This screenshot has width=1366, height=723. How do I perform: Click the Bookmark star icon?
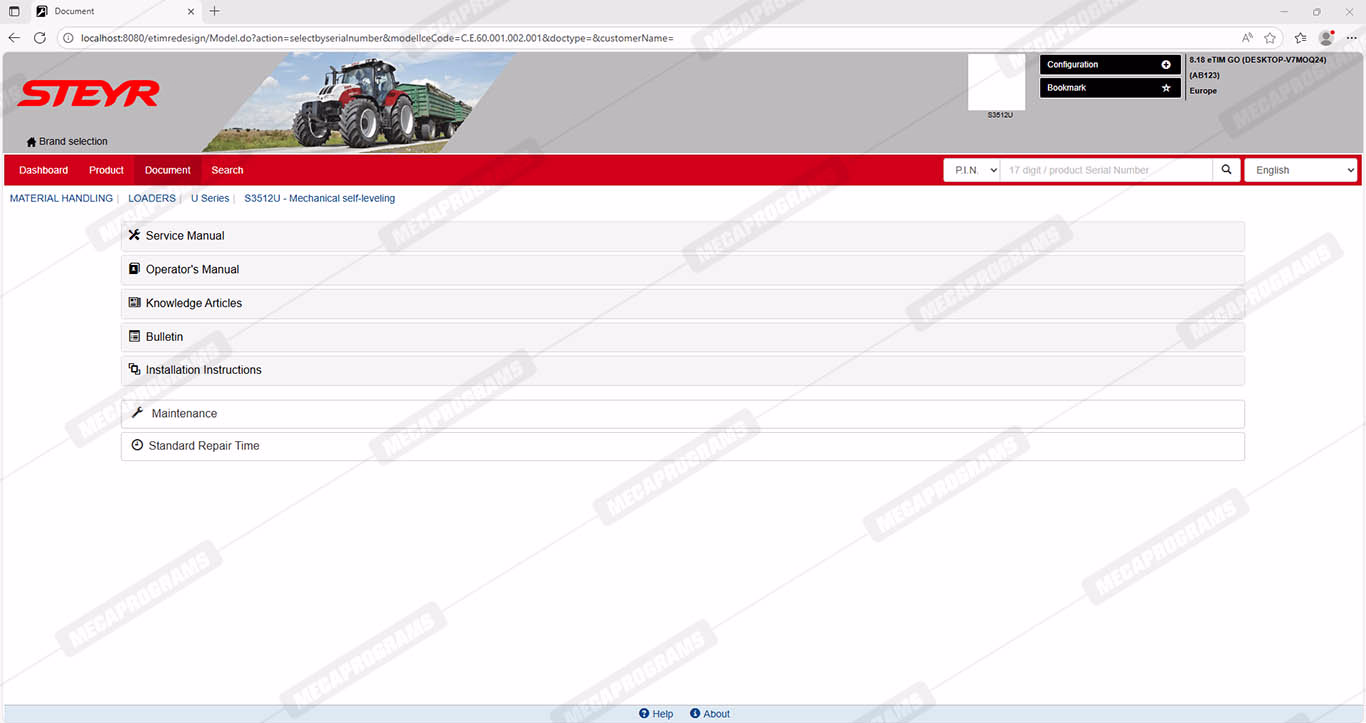(x=1165, y=88)
